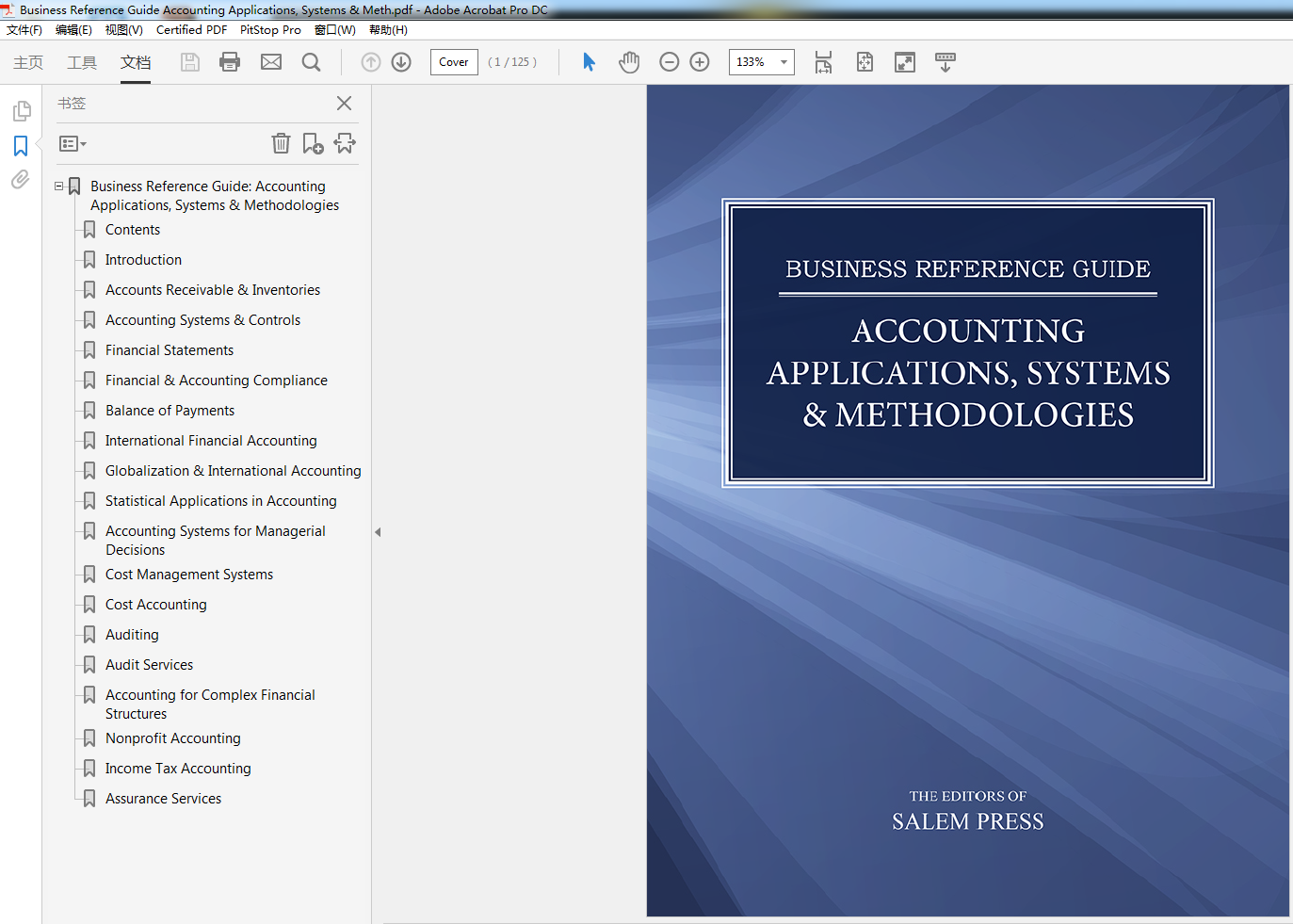This screenshot has height=924, width=1293.
Task: Open Accounts Receivable & Inventories bookmark
Action: [x=213, y=290]
